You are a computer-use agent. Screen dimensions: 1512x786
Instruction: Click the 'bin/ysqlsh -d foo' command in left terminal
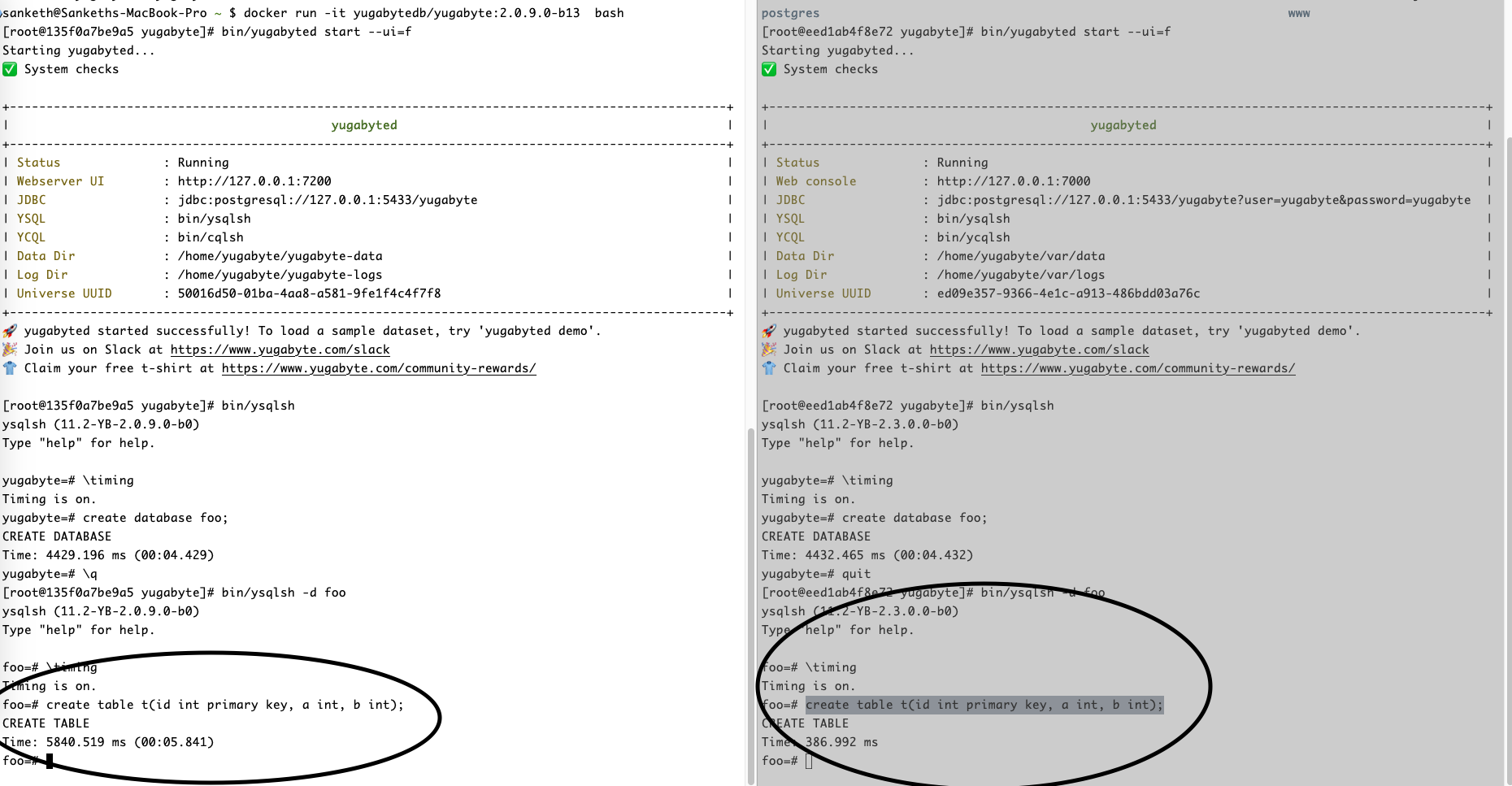point(284,593)
